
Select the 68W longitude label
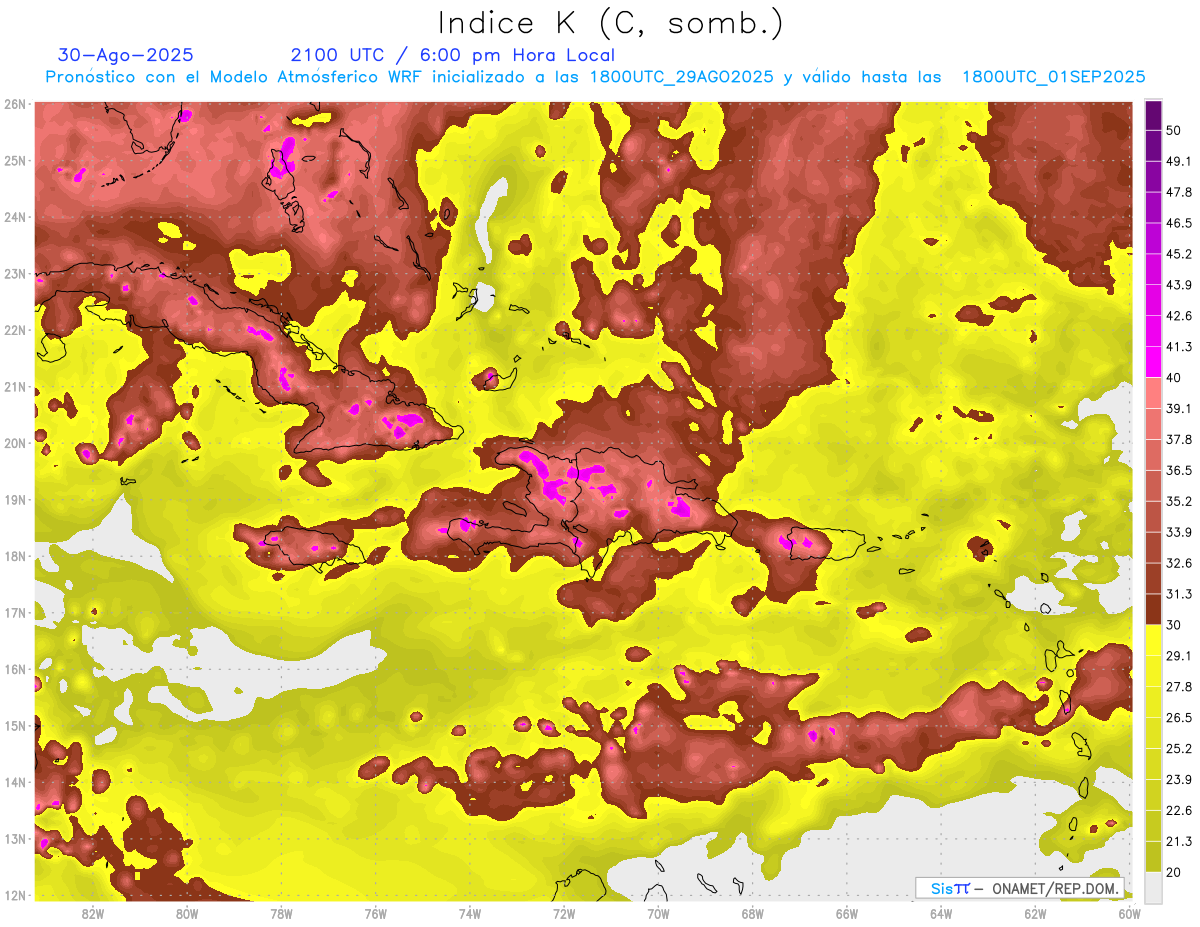(752, 913)
